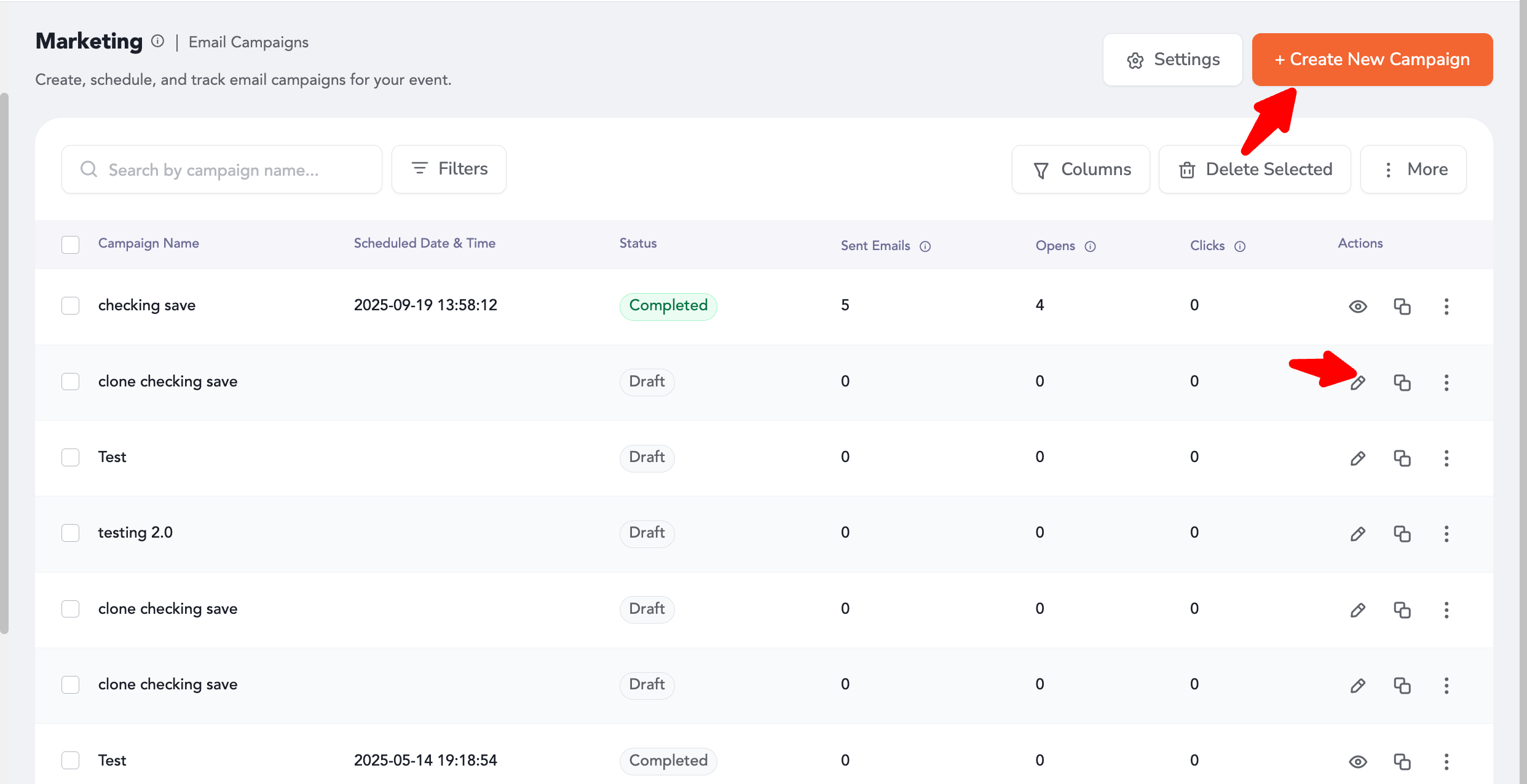Check the topmost clone checking save row
This screenshot has width=1527, height=784.
pos(71,382)
